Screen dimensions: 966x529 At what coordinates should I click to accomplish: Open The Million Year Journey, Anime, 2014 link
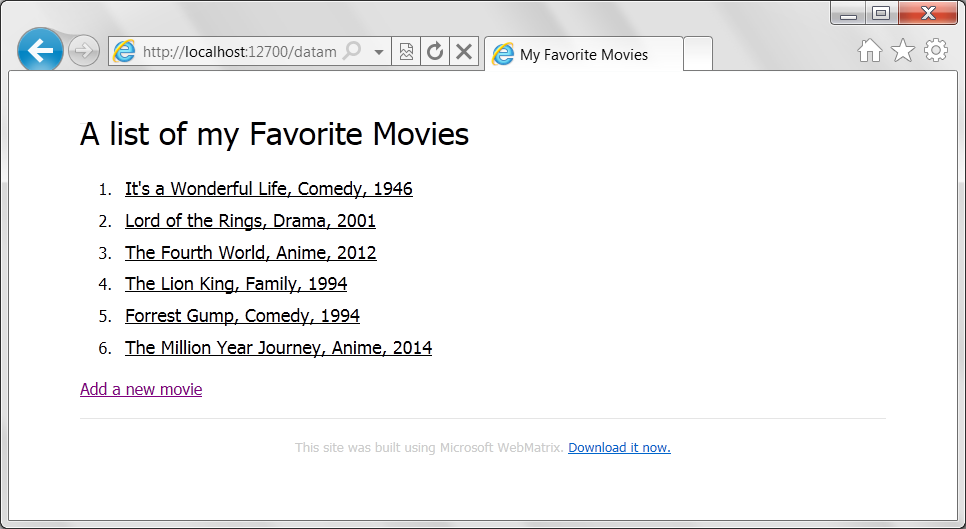point(278,347)
